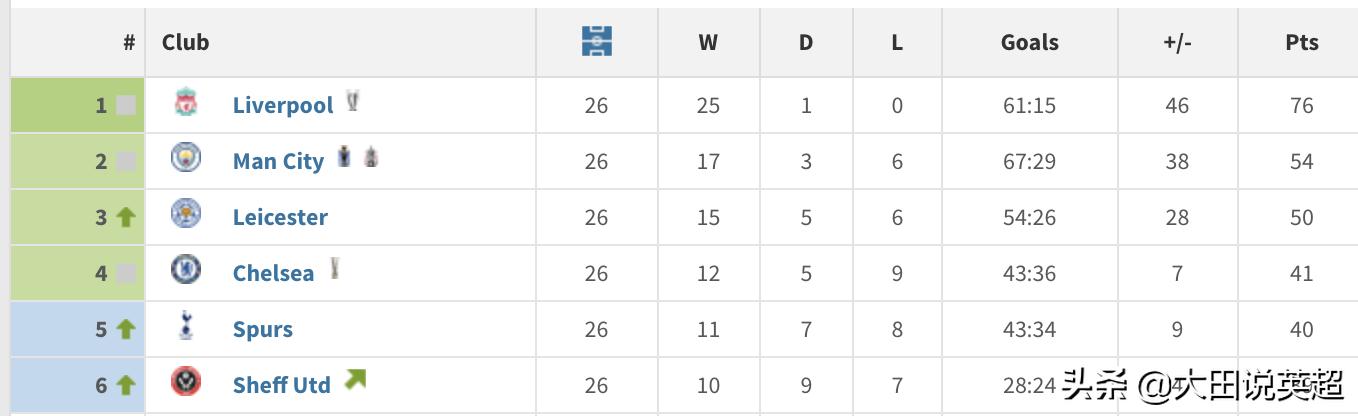Click the football pitch icon in header
This screenshot has height=416, width=1358.
tap(596, 42)
